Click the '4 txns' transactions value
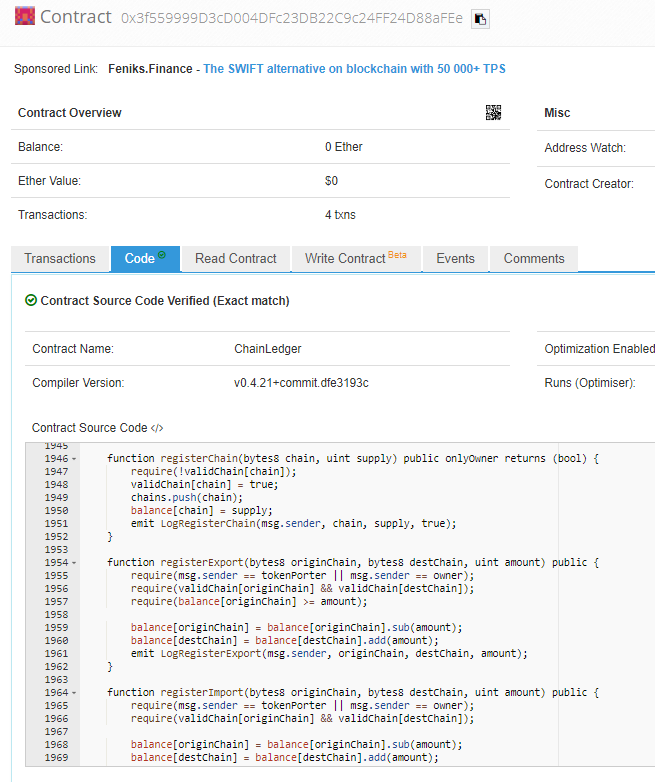655x782 pixels. click(x=340, y=215)
